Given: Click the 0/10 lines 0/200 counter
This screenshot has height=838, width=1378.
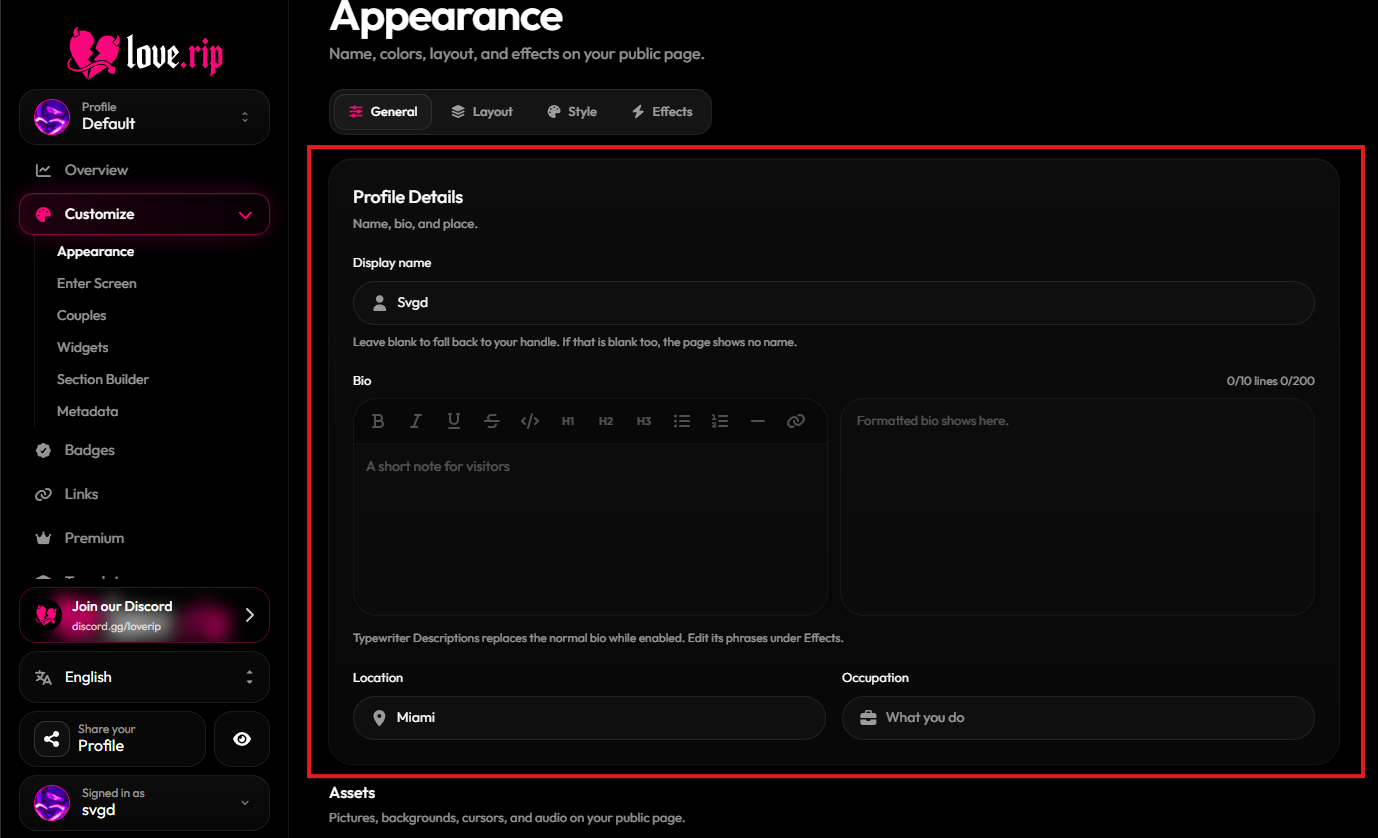Looking at the screenshot, I should pos(1270,381).
